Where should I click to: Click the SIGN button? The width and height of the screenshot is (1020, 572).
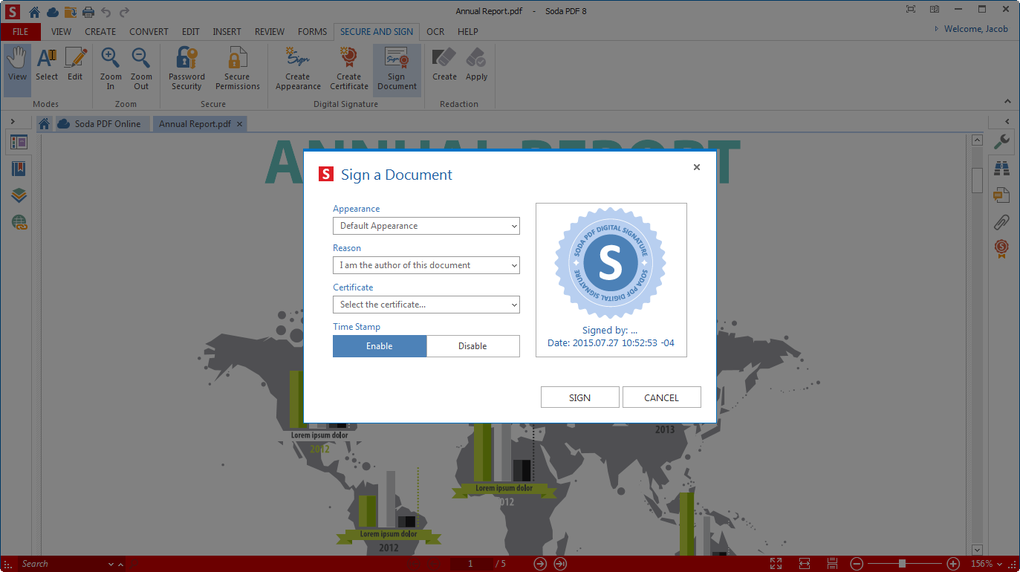click(580, 397)
